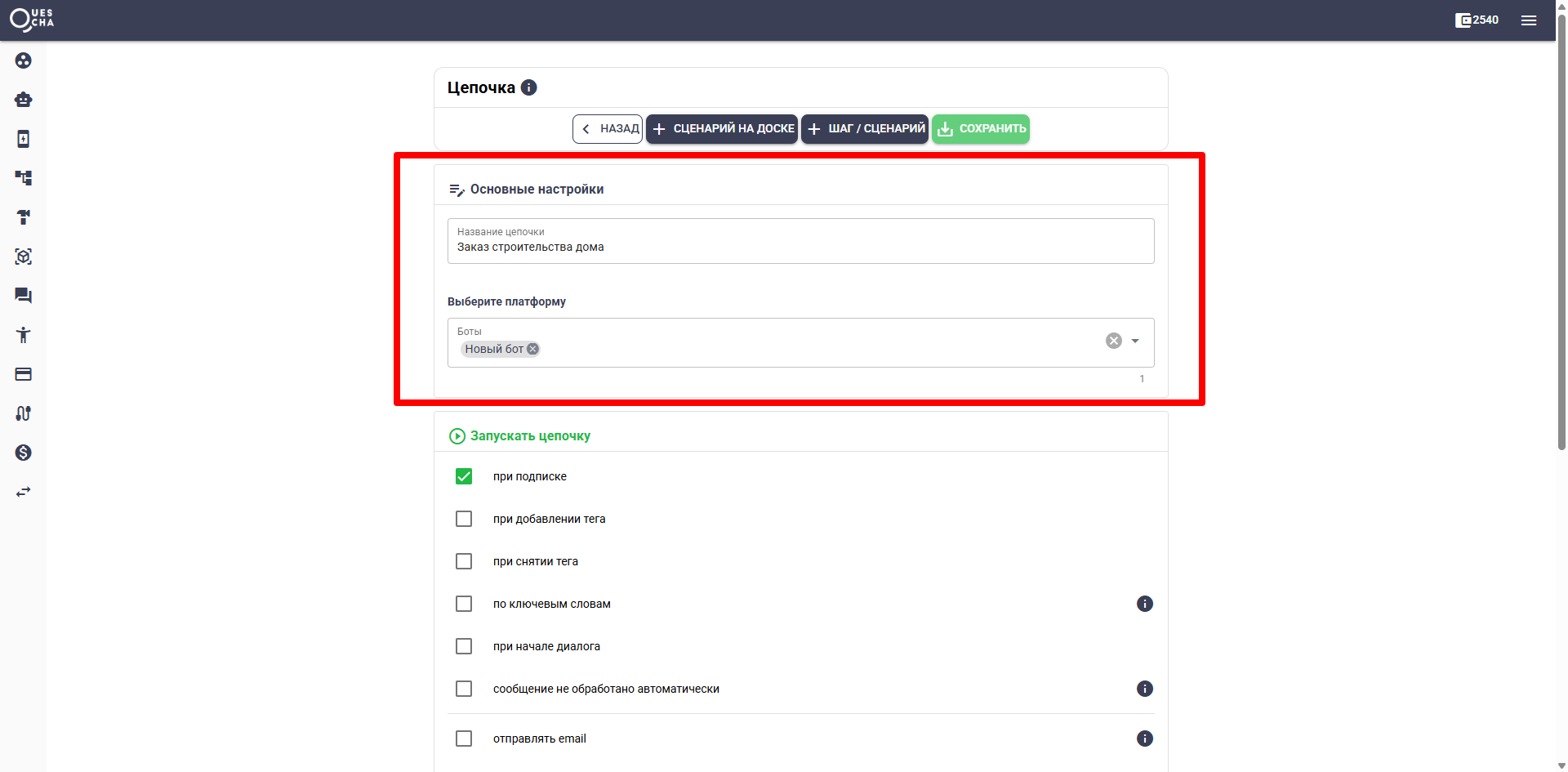The image size is (1568, 772).
Task: Clear all selected bots in Боты field
Action: (1114, 341)
